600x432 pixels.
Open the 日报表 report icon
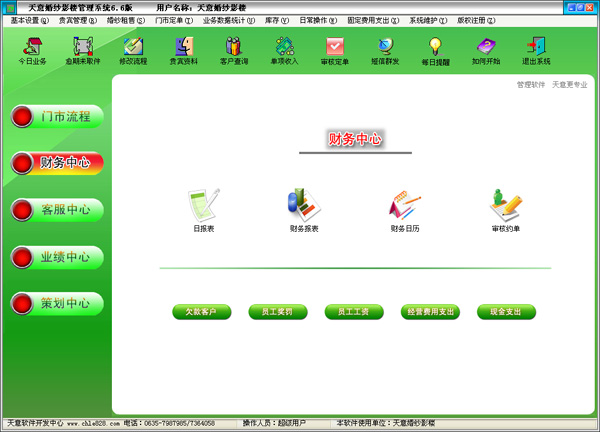point(203,207)
